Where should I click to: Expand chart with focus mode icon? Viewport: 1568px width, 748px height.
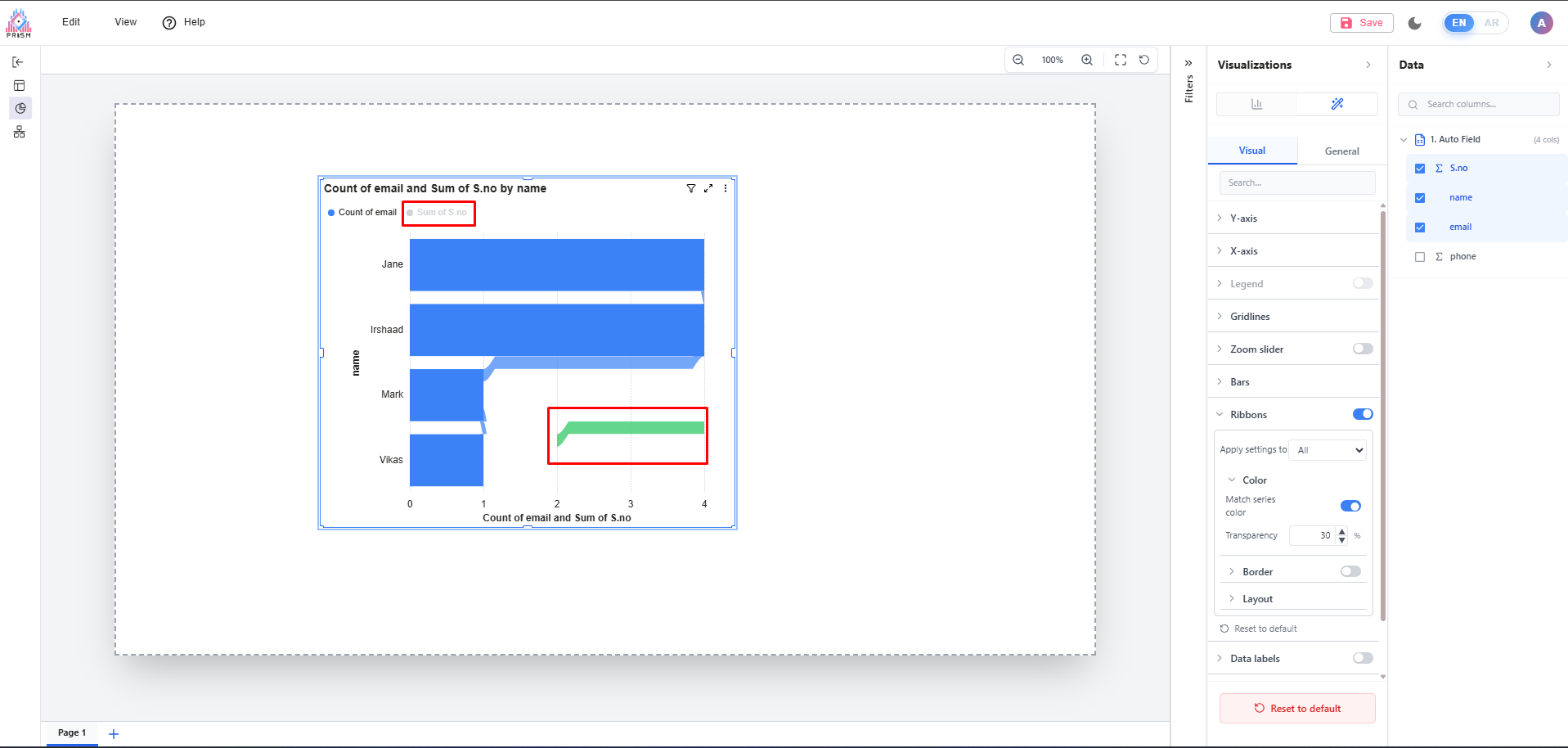click(x=708, y=188)
